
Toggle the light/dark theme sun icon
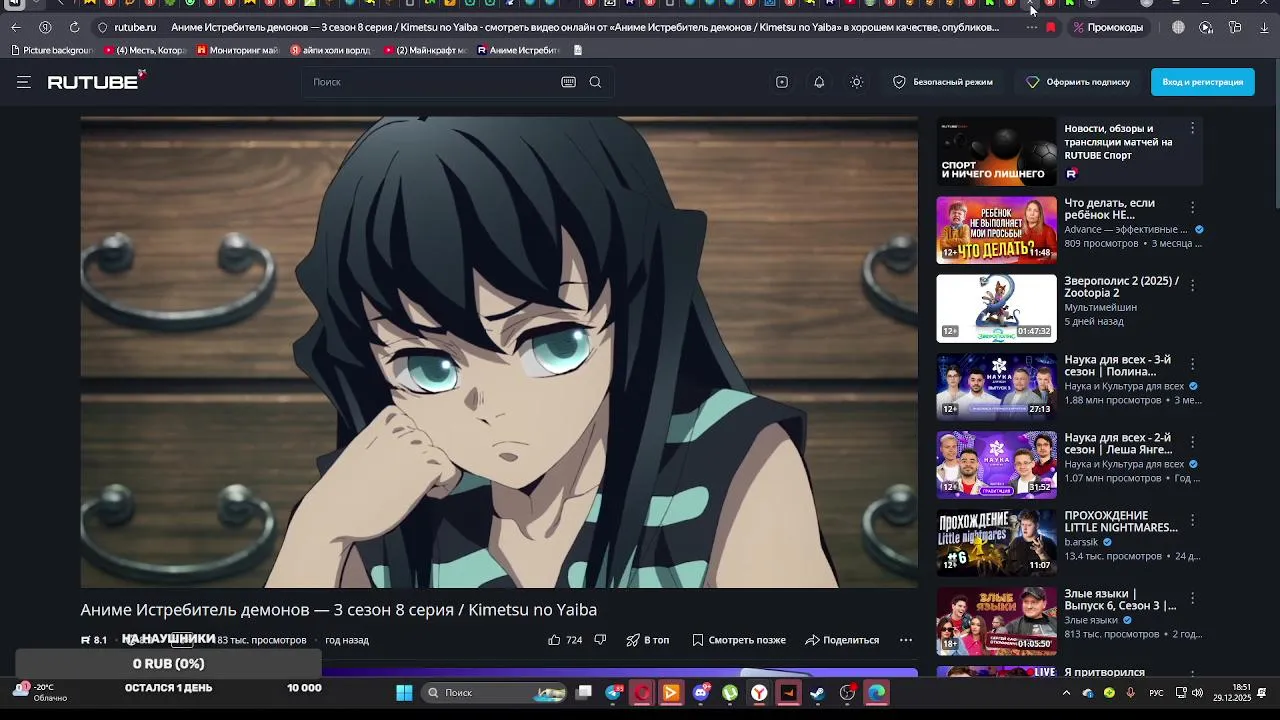click(x=857, y=82)
